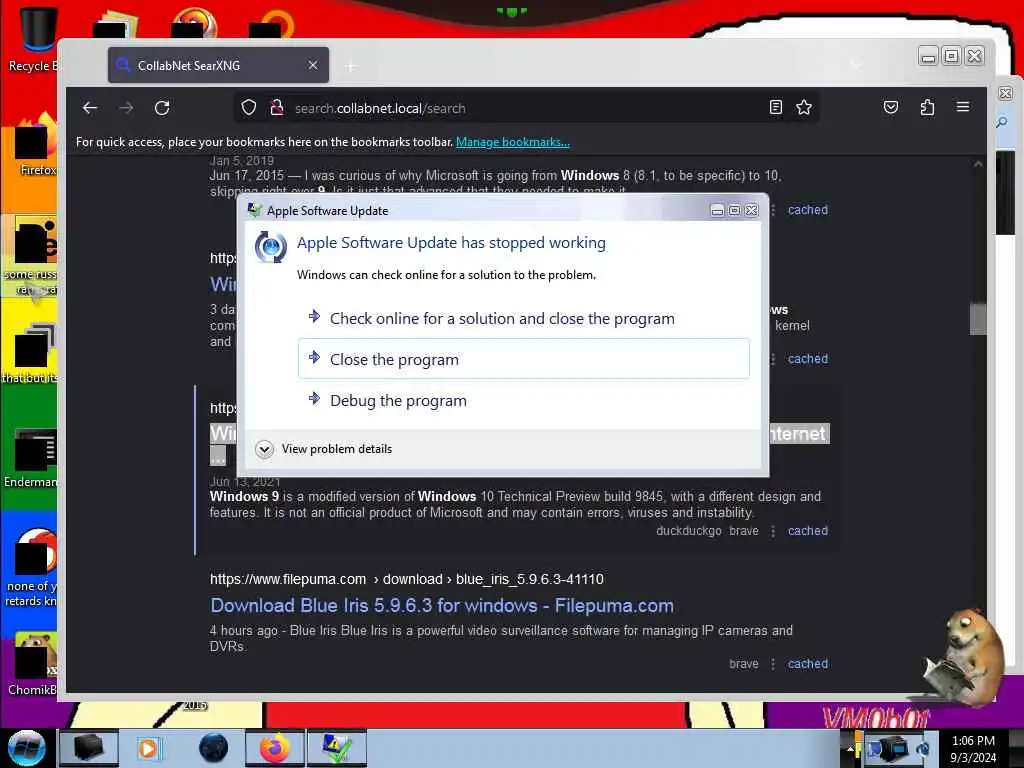The image size is (1024, 768).
Task: Open the Windows Media Player taskbar icon
Action: (149, 748)
